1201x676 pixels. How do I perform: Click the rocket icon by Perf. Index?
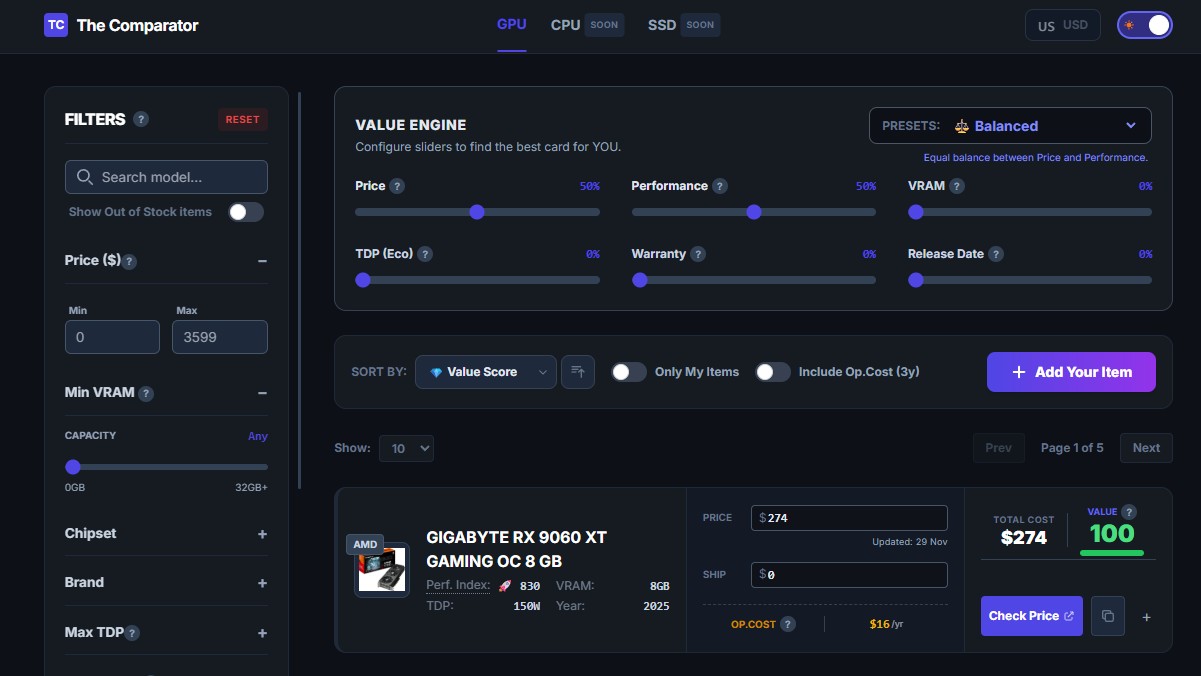click(x=505, y=586)
